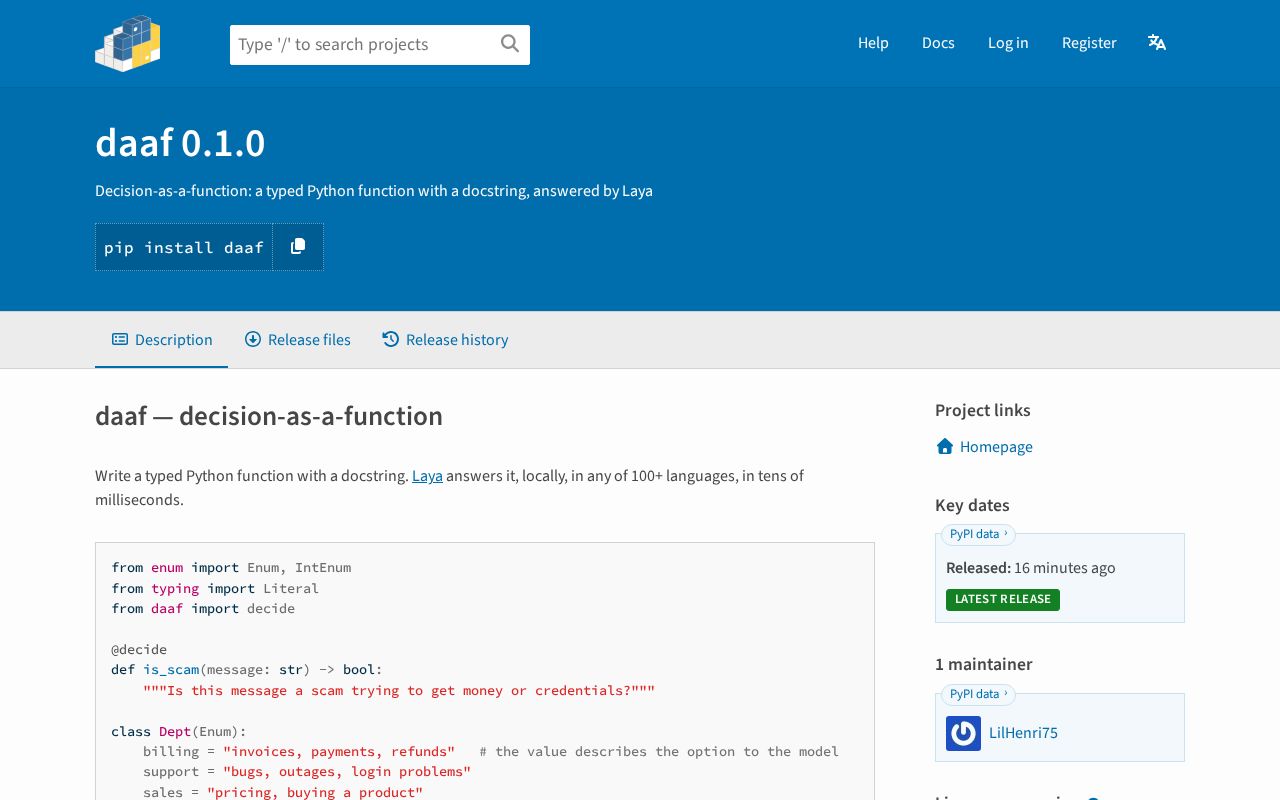Open the language selector icon
Viewport: 1280px width, 800px height.
(x=1157, y=42)
